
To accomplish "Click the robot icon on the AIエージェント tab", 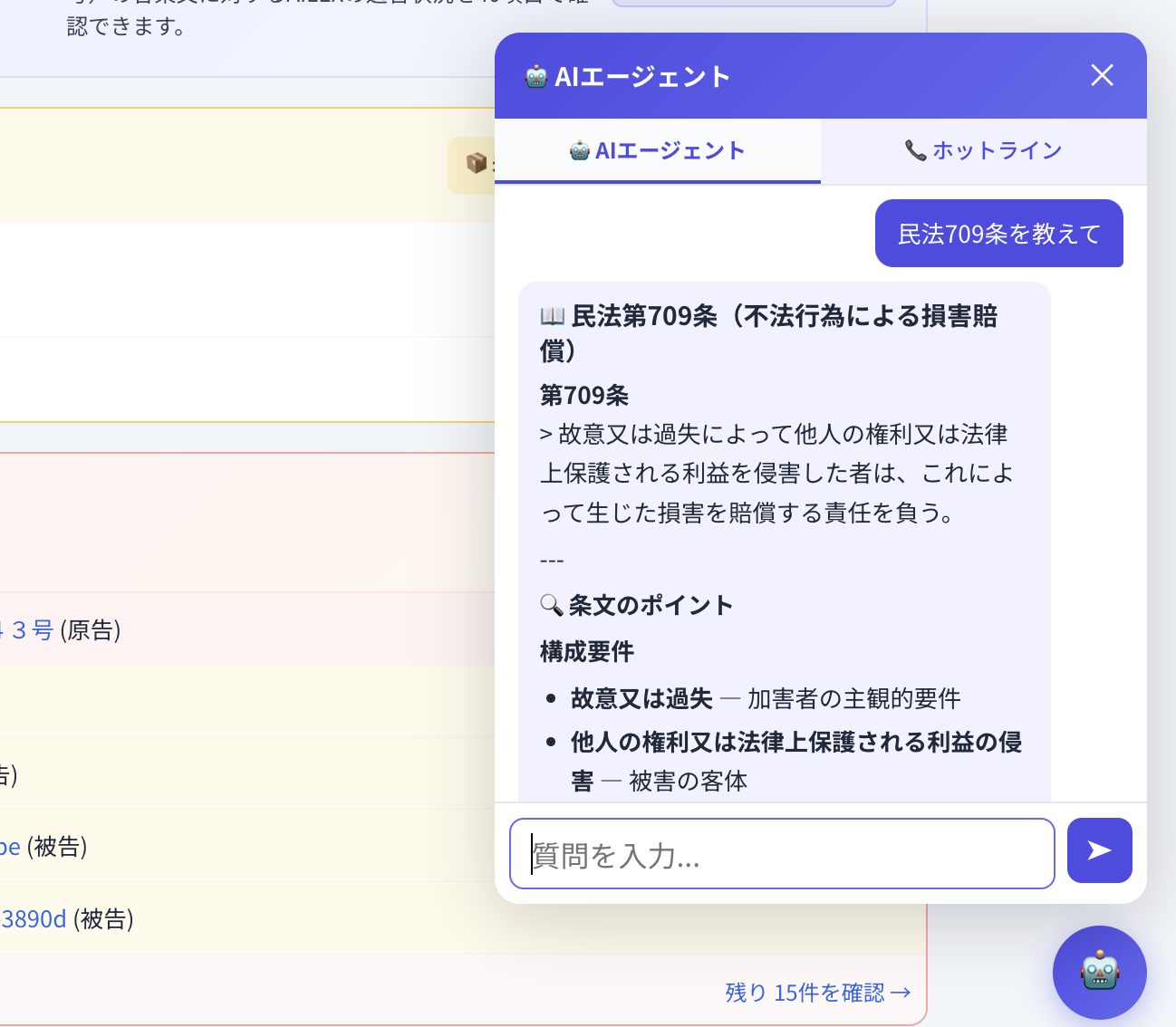I will (x=580, y=151).
